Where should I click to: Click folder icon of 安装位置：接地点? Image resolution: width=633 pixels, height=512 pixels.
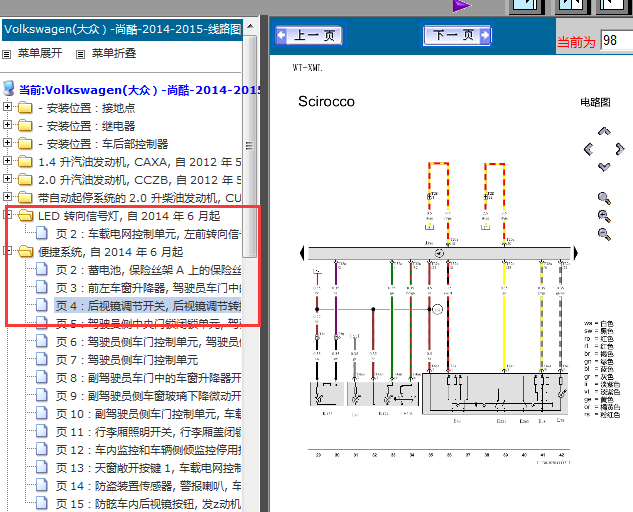pos(25,108)
